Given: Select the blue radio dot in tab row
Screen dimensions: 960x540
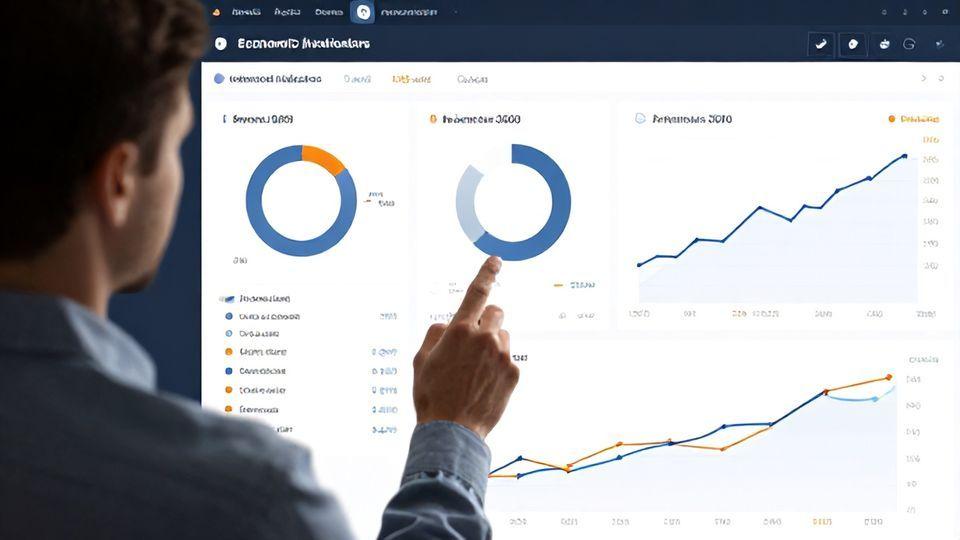Looking at the screenshot, I should point(219,78).
